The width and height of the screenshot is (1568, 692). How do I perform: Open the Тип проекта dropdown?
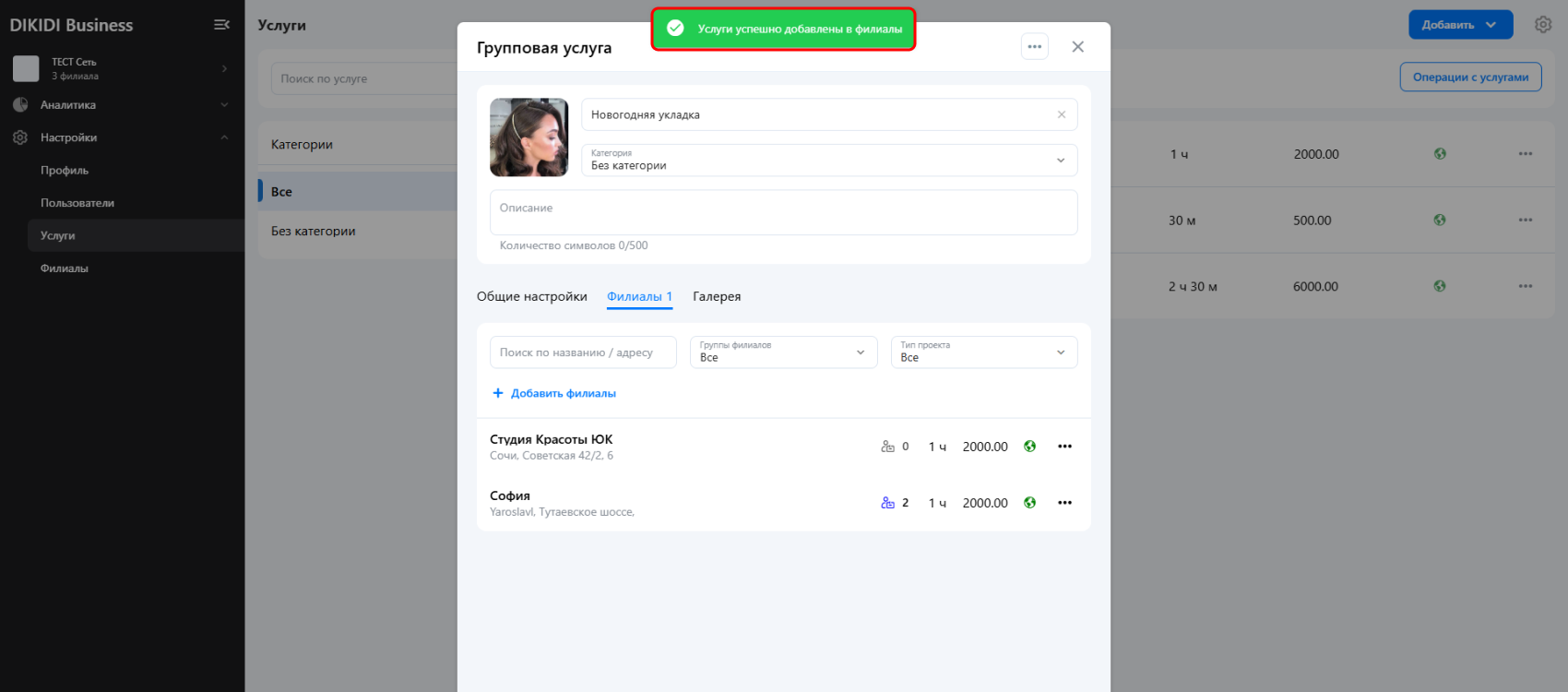coord(983,352)
